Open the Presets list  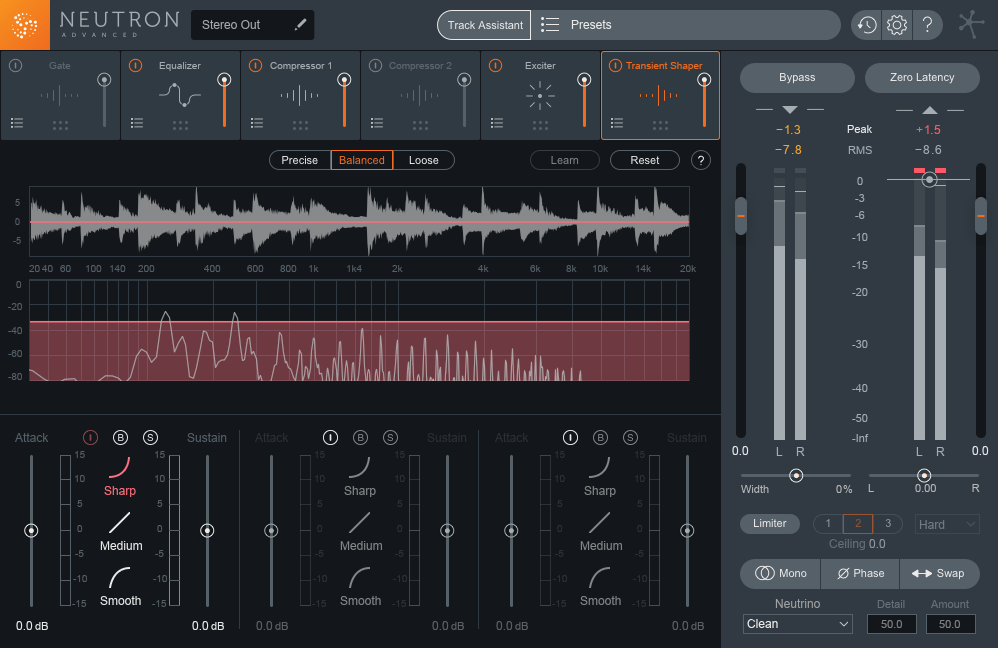coord(686,25)
